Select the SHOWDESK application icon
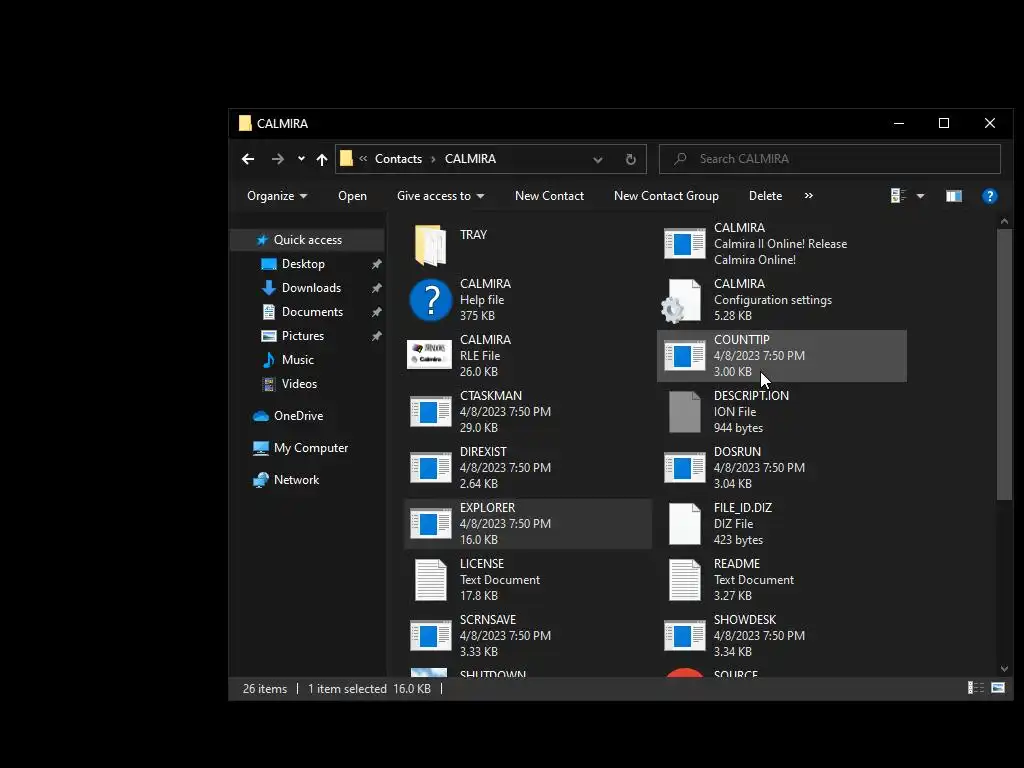The width and height of the screenshot is (1024, 768). click(x=684, y=635)
